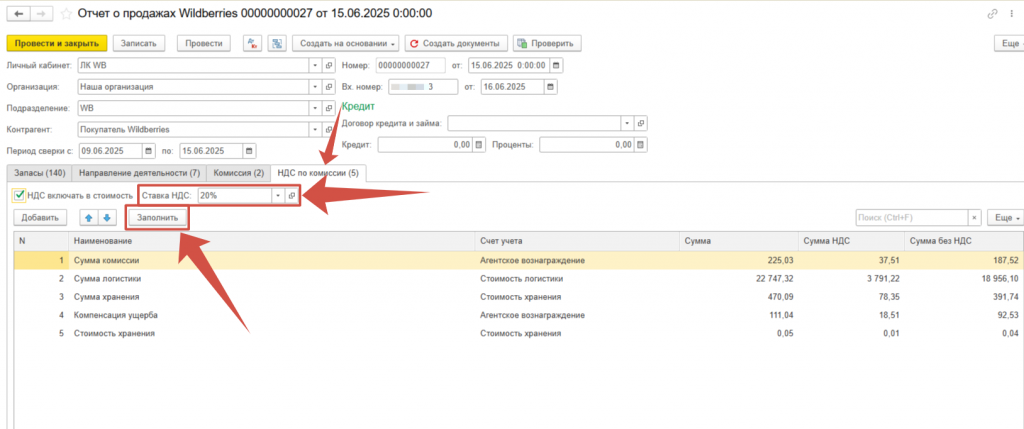The width and height of the screenshot is (1024, 429).
Task: Click the Dt/Kt postings icon
Action: [x=251, y=44]
